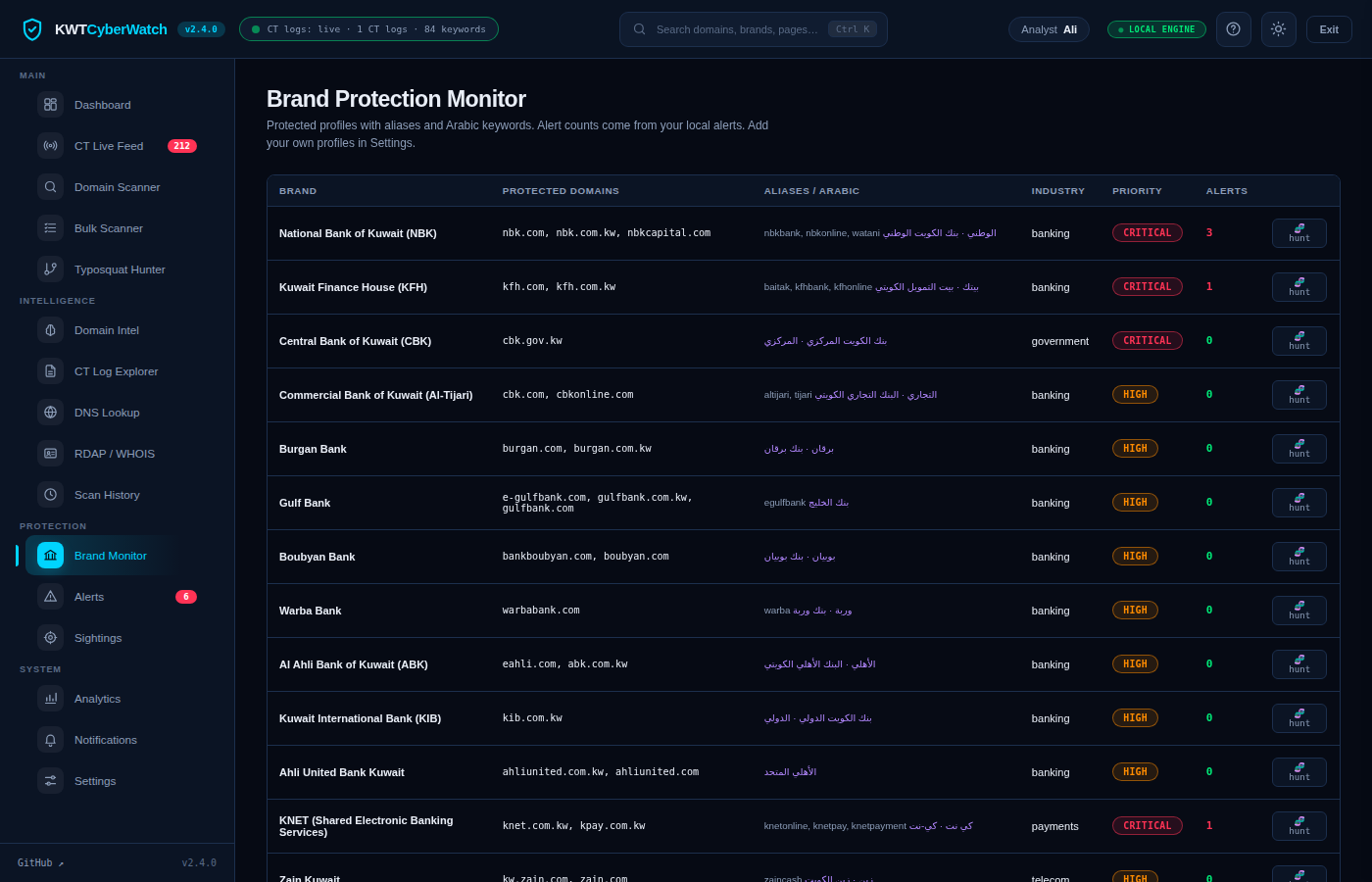Click the 212 badge on CT Live Feed

point(182,146)
